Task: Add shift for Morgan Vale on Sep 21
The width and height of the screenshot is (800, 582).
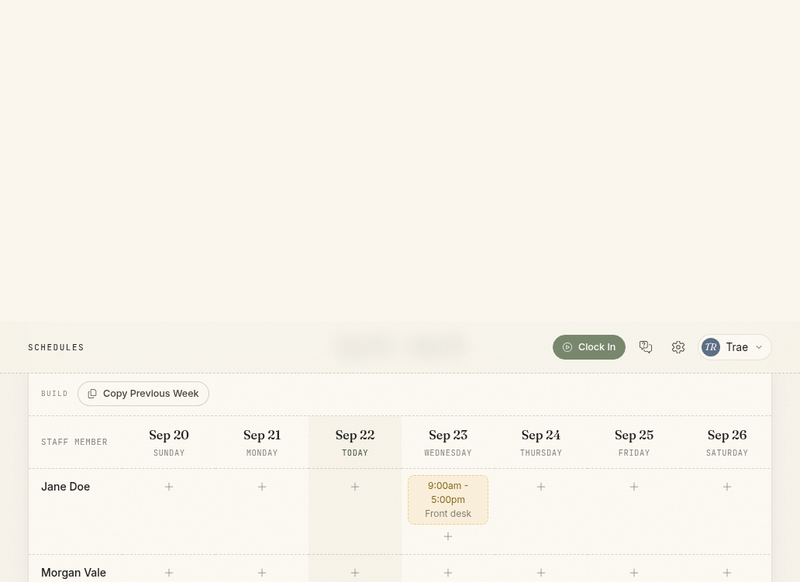Action: point(262,573)
